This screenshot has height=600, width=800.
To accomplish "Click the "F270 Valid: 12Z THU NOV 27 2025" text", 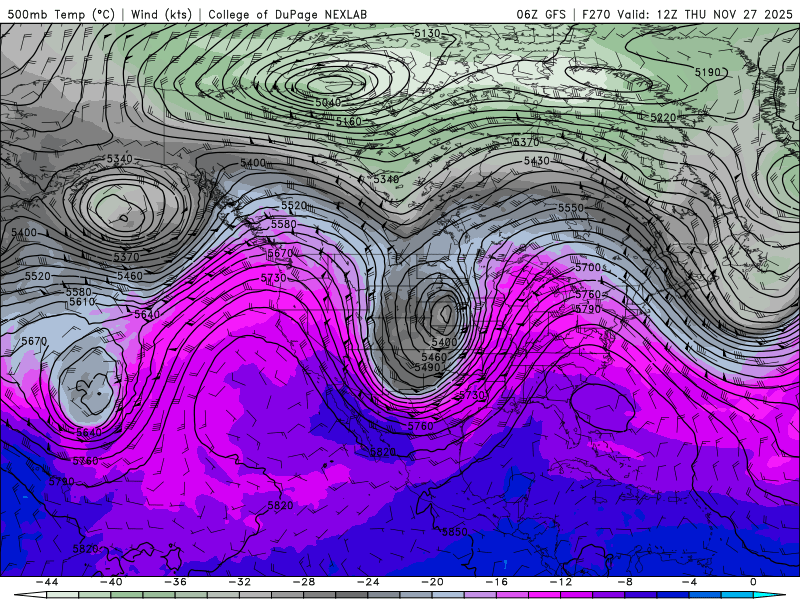I will coord(687,14).
